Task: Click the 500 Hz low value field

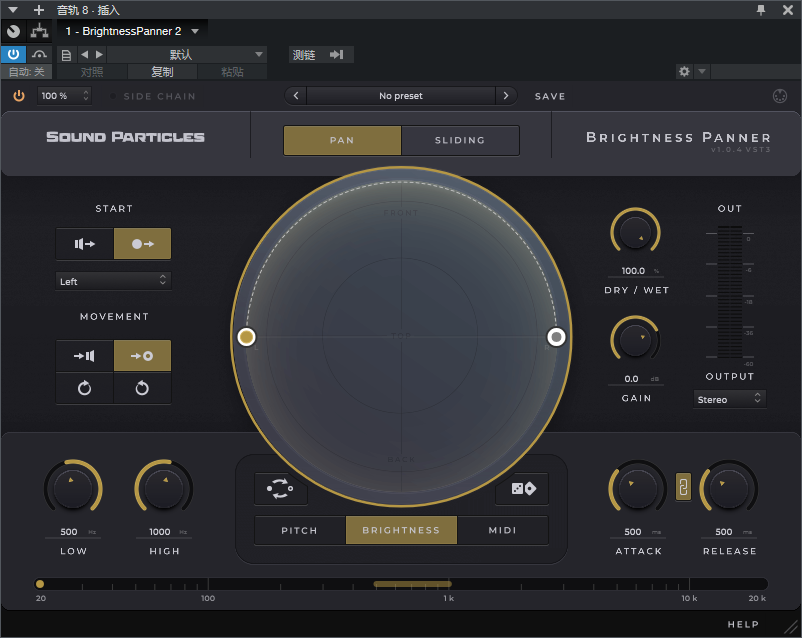Action: point(73,532)
